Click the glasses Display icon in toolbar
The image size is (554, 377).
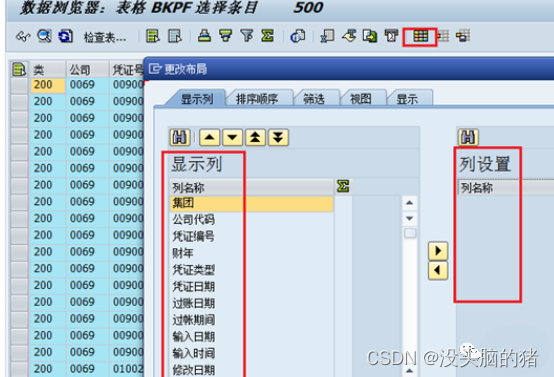[23, 36]
